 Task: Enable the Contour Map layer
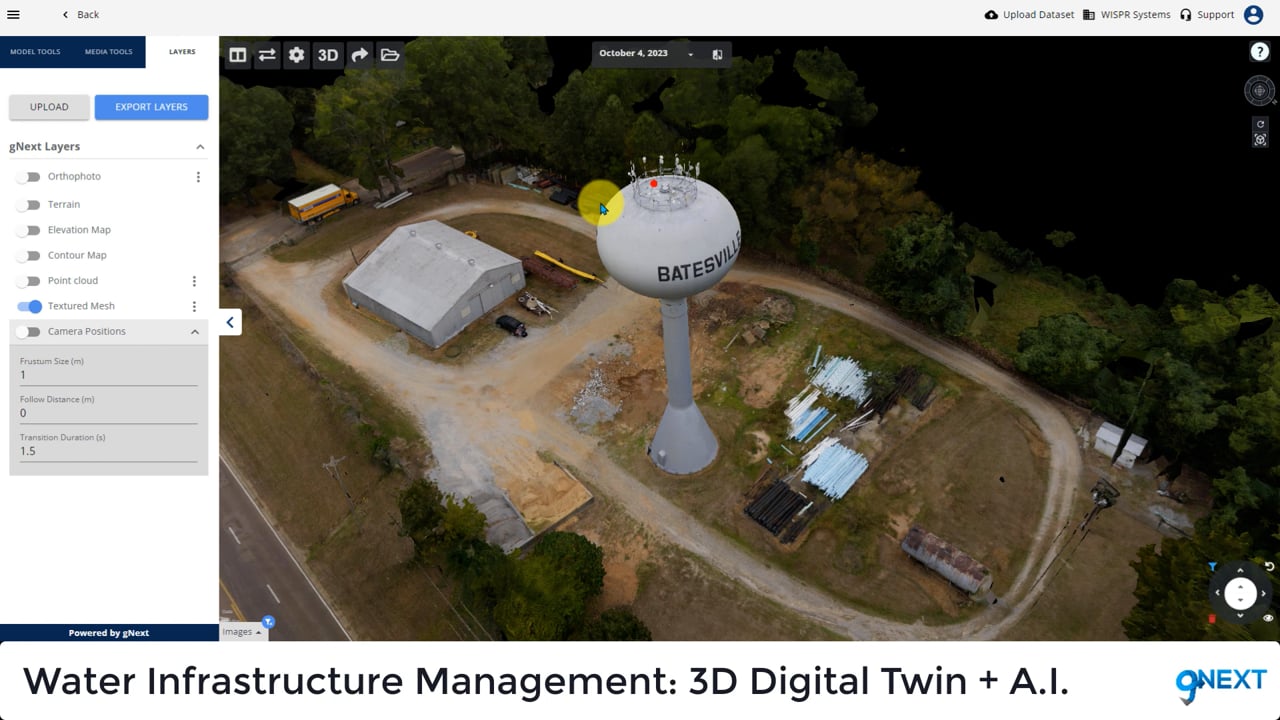pyautogui.click(x=29, y=256)
